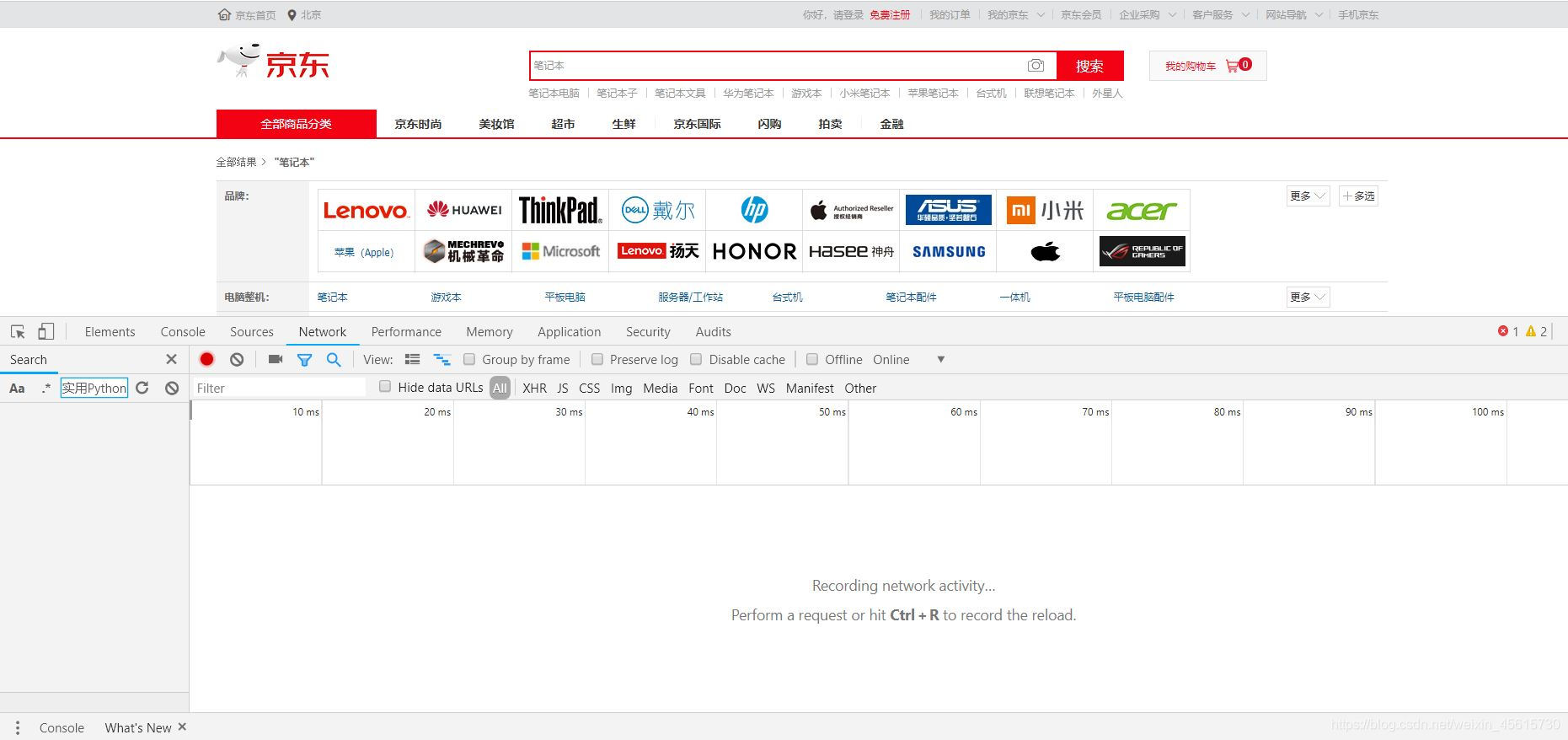
Task: Select the ASUS brand logo
Action: [x=948, y=210]
